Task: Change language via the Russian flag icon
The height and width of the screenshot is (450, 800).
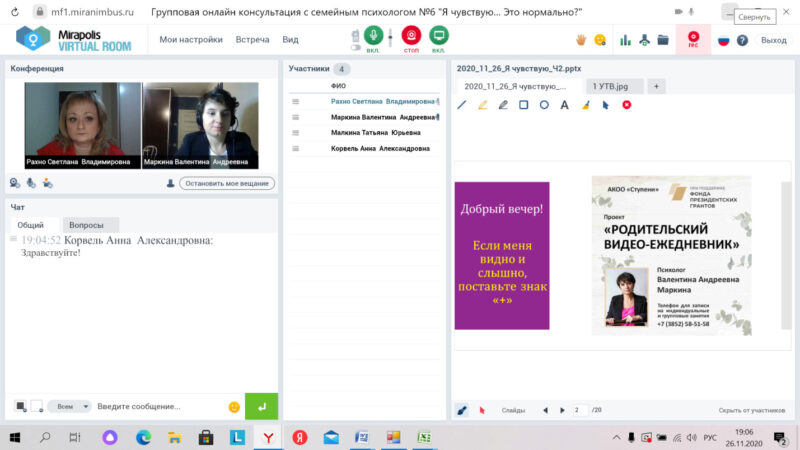Action: coord(723,40)
